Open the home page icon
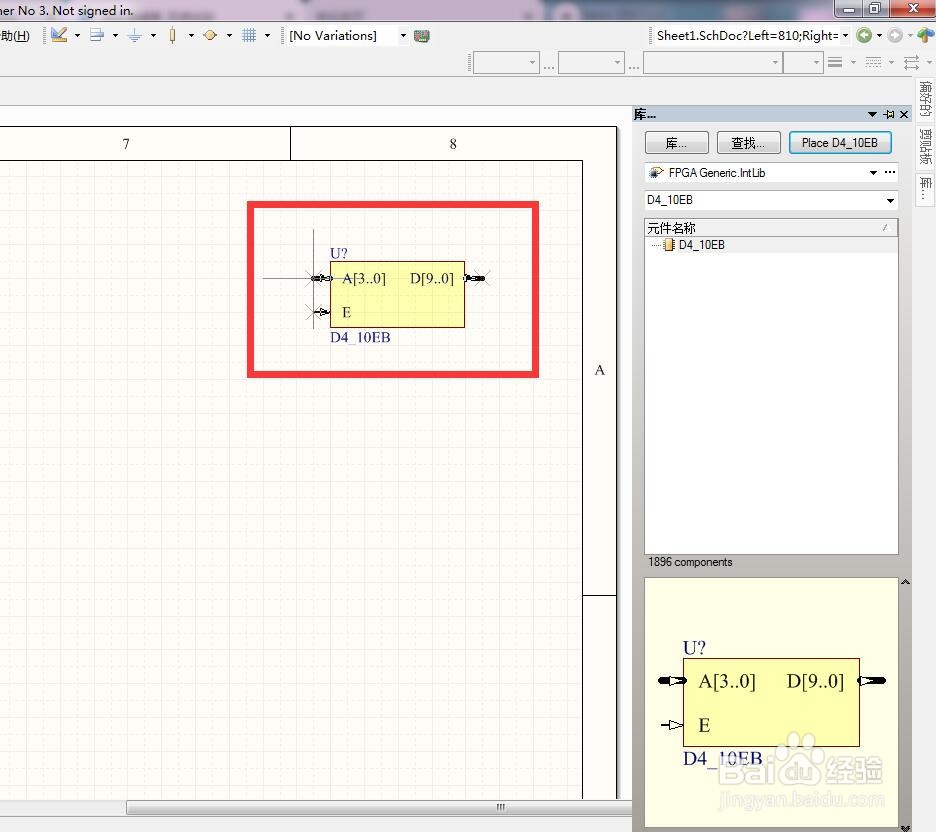 click(926, 35)
